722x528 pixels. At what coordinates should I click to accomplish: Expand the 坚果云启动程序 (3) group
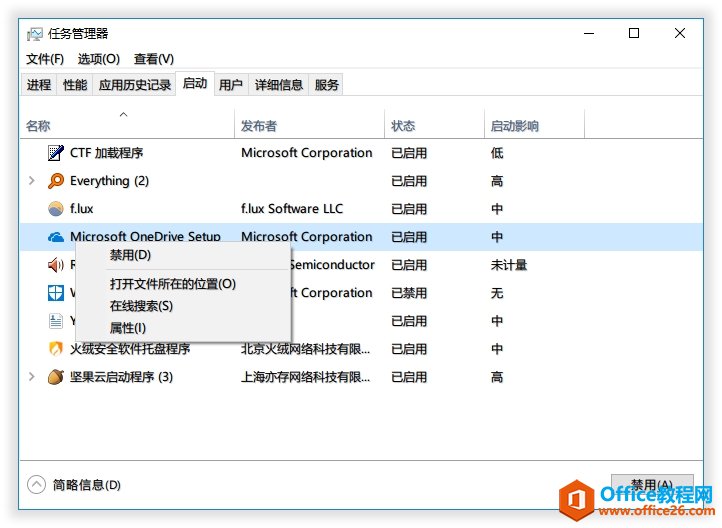(31, 377)
